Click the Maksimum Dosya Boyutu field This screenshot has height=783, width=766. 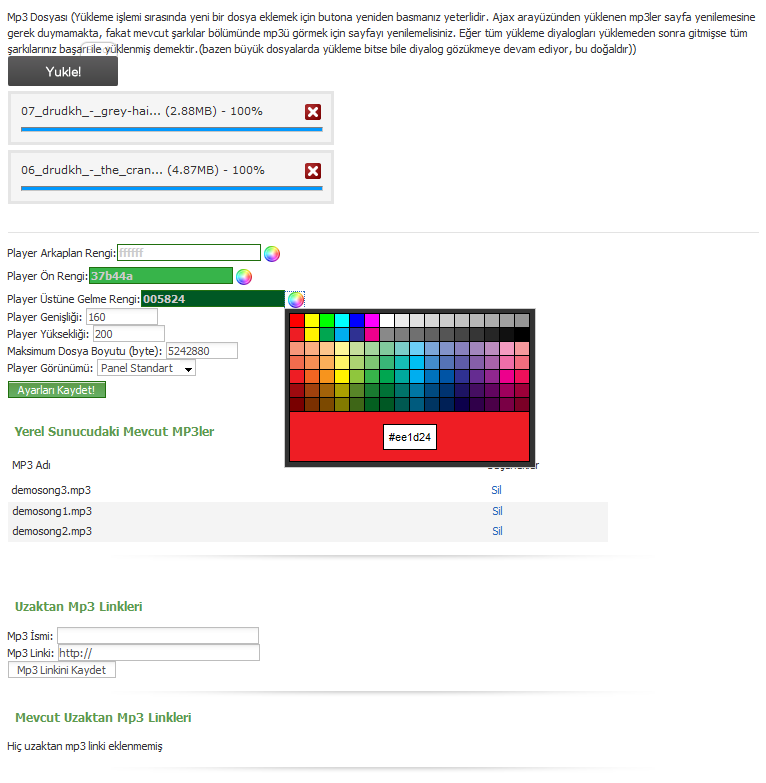(x=202, y=351)
